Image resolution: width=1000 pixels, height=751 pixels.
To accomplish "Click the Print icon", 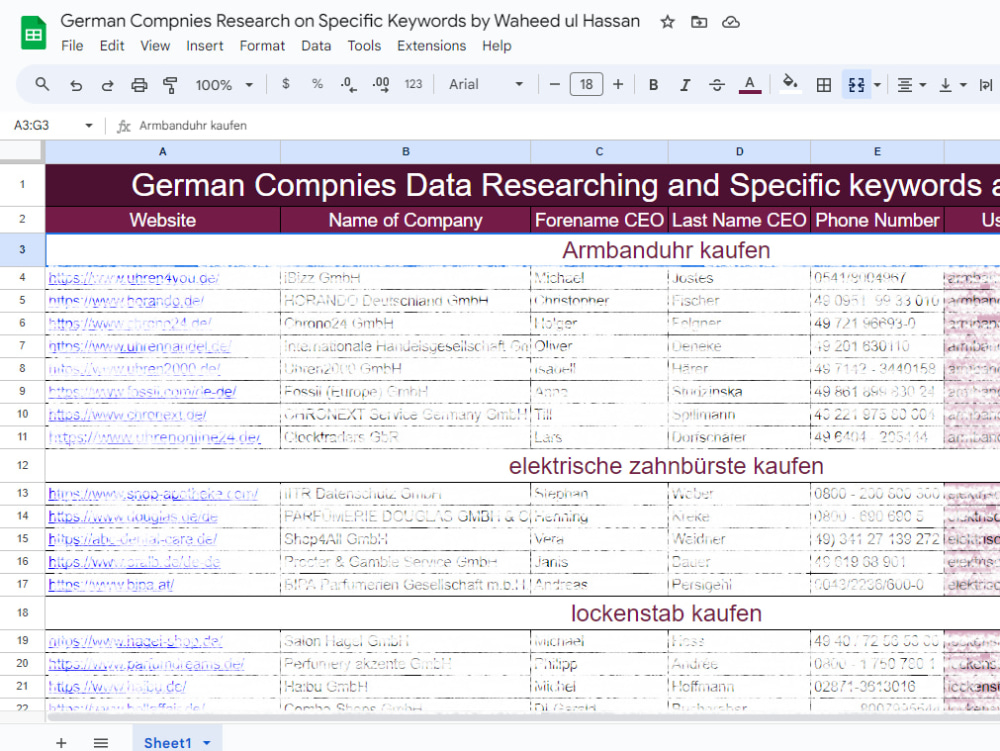I will coord(139,85).
